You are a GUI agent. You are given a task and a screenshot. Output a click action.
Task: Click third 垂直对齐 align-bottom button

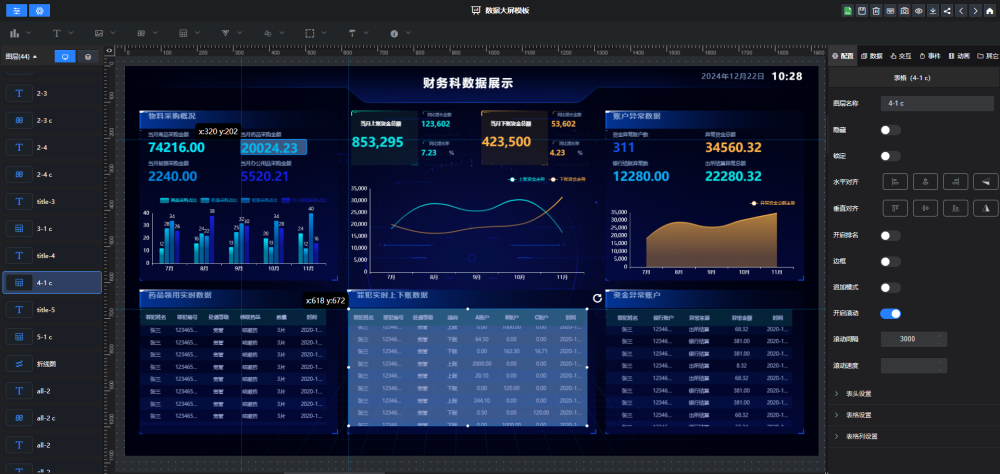coord(955,208)
